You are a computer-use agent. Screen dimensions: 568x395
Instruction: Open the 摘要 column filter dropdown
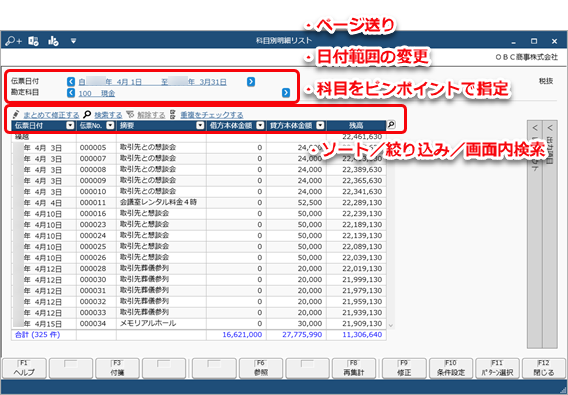(200, 125)
